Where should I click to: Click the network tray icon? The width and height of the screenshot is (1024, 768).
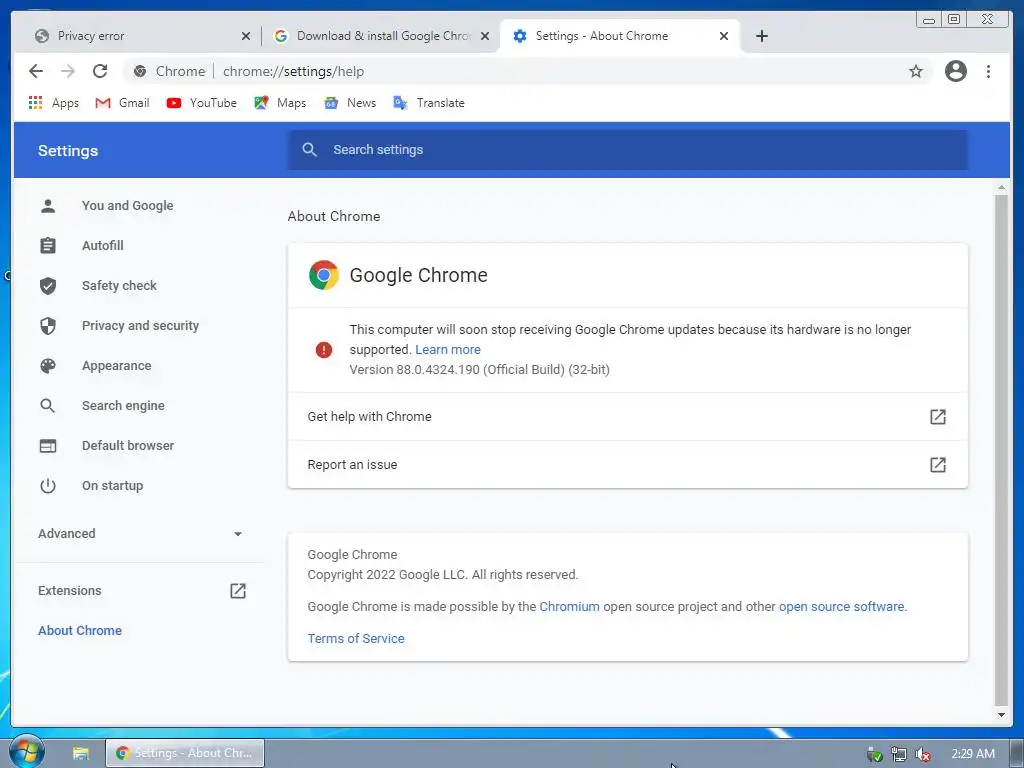click(899, 754)
